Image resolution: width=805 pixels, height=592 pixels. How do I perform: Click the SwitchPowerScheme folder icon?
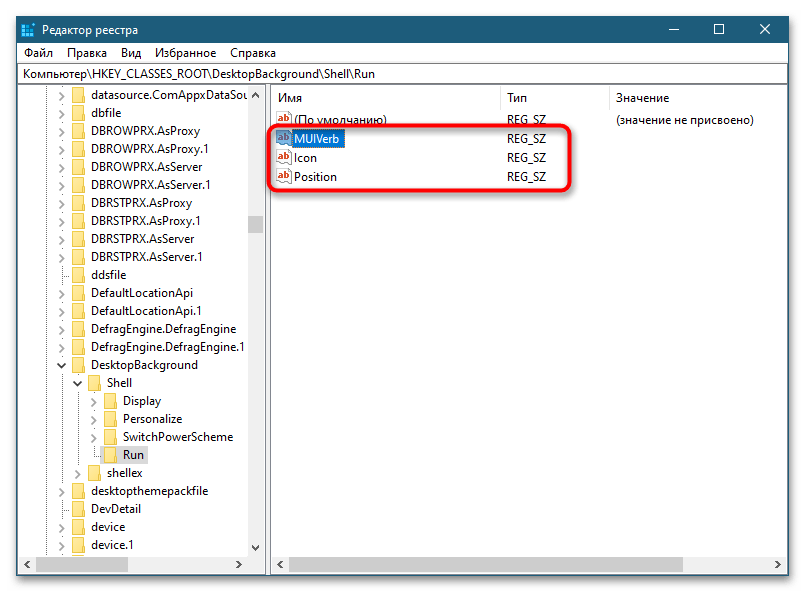[x=111, y=437]
